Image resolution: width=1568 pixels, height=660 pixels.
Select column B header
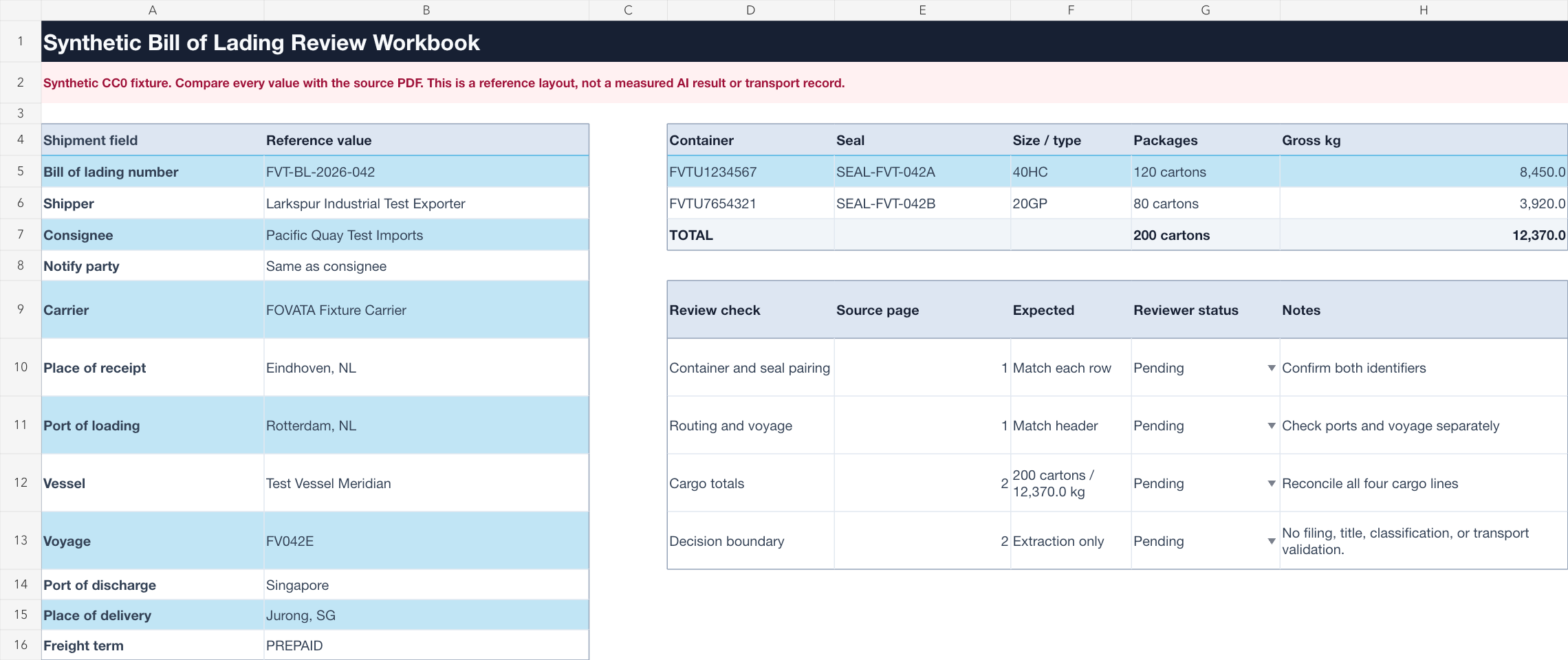tap(426, 10)
